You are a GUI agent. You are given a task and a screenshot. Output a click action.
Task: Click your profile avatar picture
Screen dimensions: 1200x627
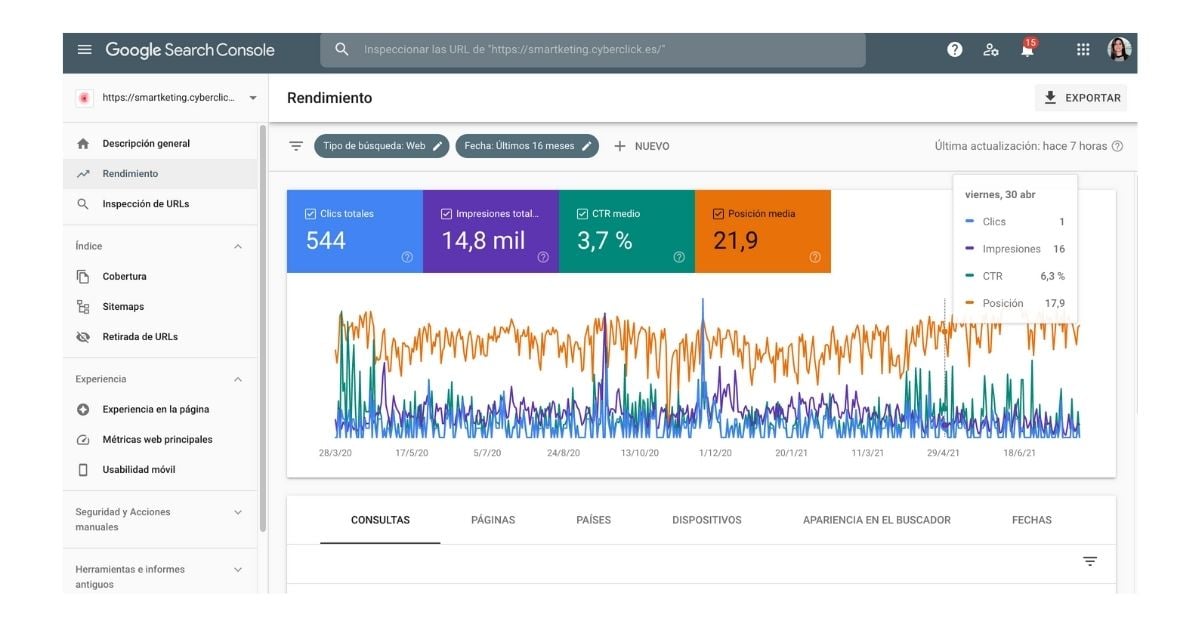(x=1121, y=48)
